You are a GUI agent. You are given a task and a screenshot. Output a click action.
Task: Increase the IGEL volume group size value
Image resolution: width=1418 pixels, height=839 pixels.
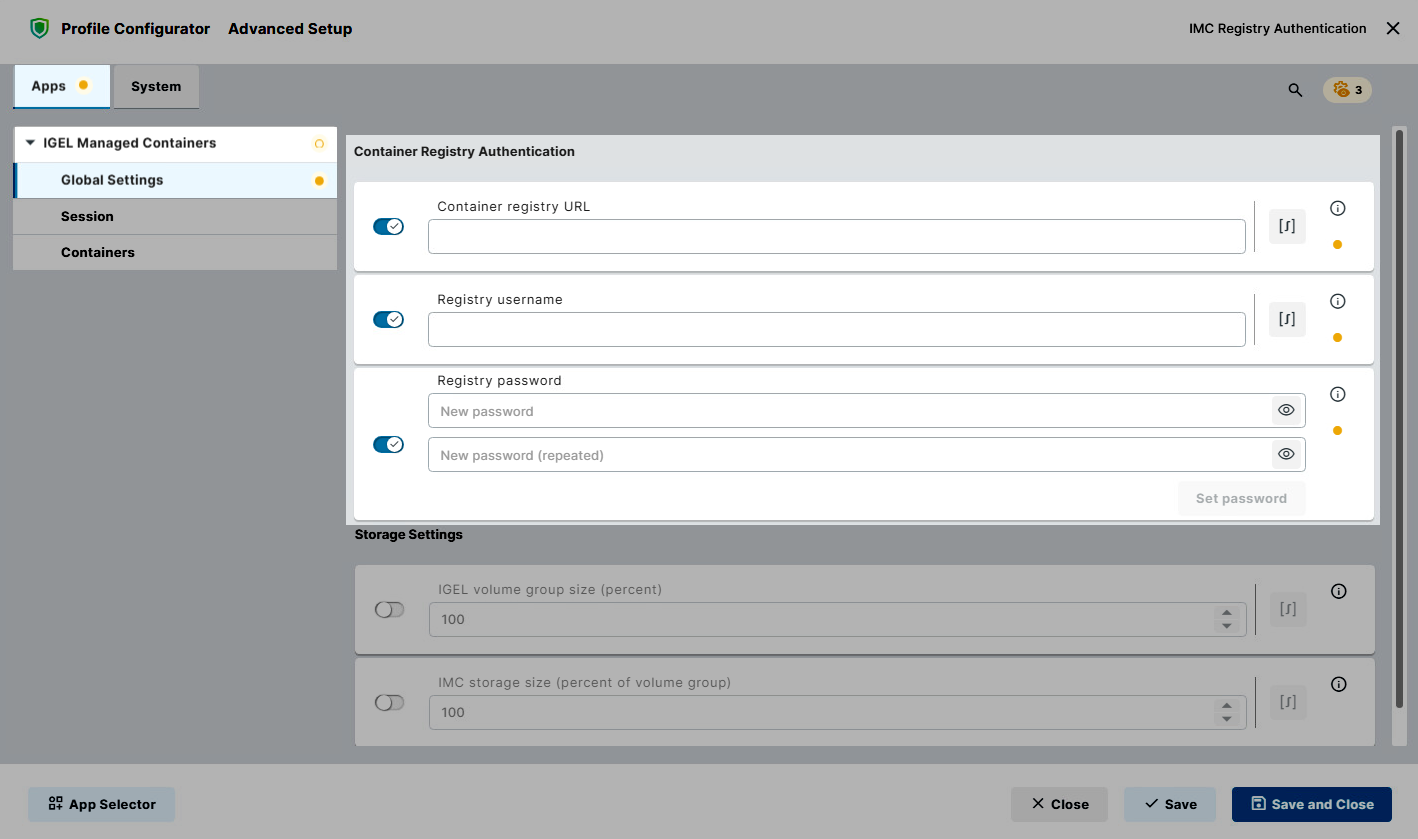pyautogui.click(x=1227, y=613)
